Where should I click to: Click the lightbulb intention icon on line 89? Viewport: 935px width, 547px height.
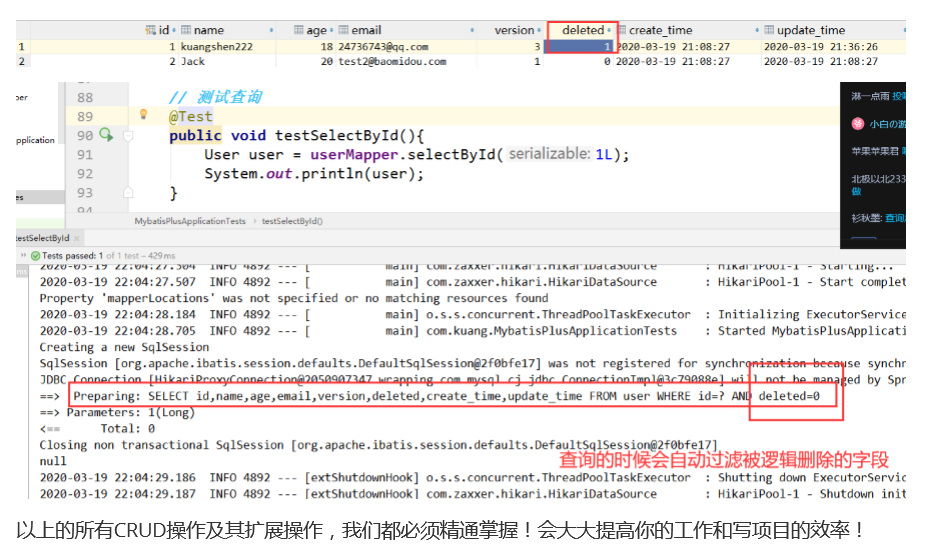point(143,114)
